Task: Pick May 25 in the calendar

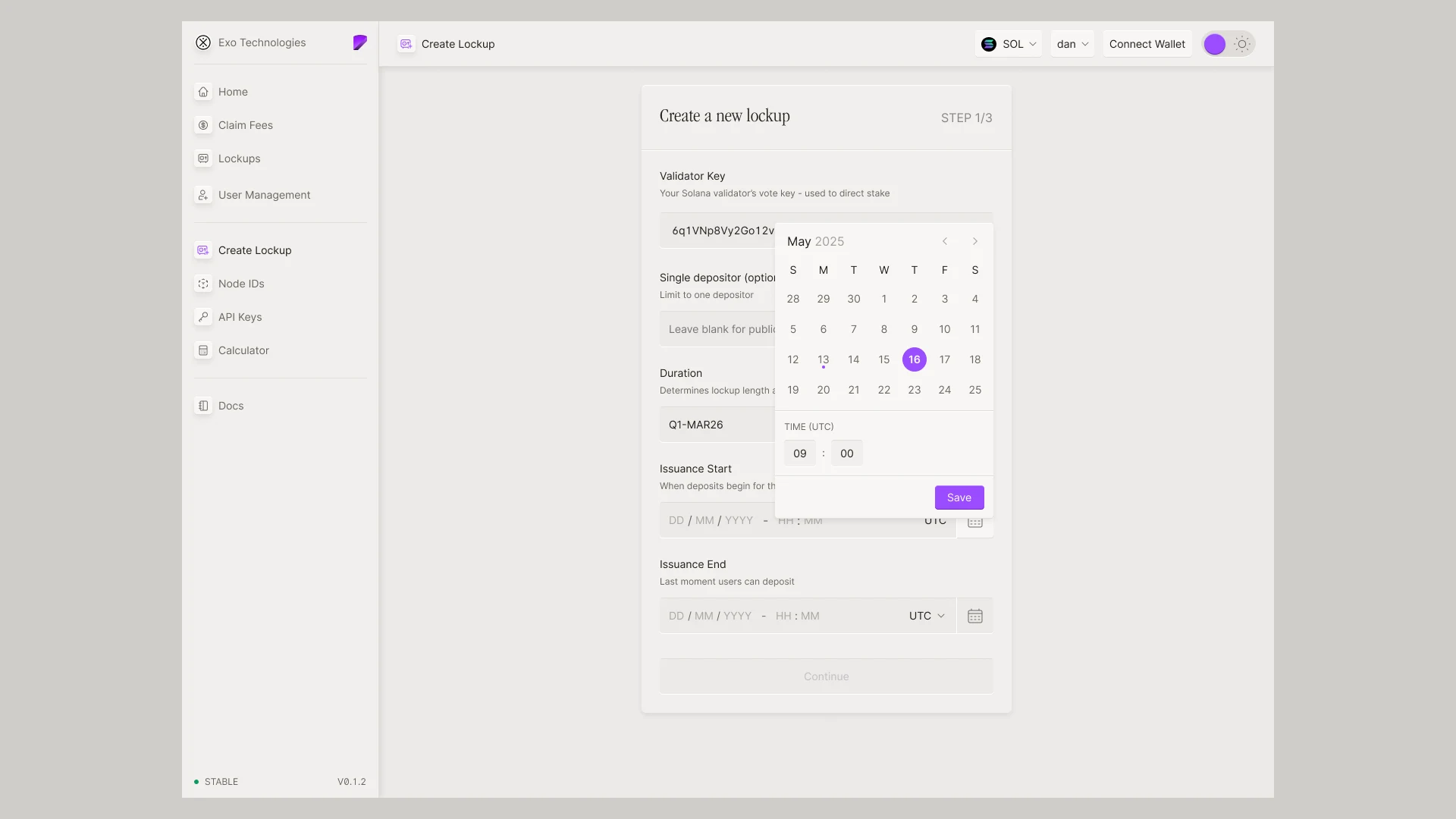Action: coord(975,390)
